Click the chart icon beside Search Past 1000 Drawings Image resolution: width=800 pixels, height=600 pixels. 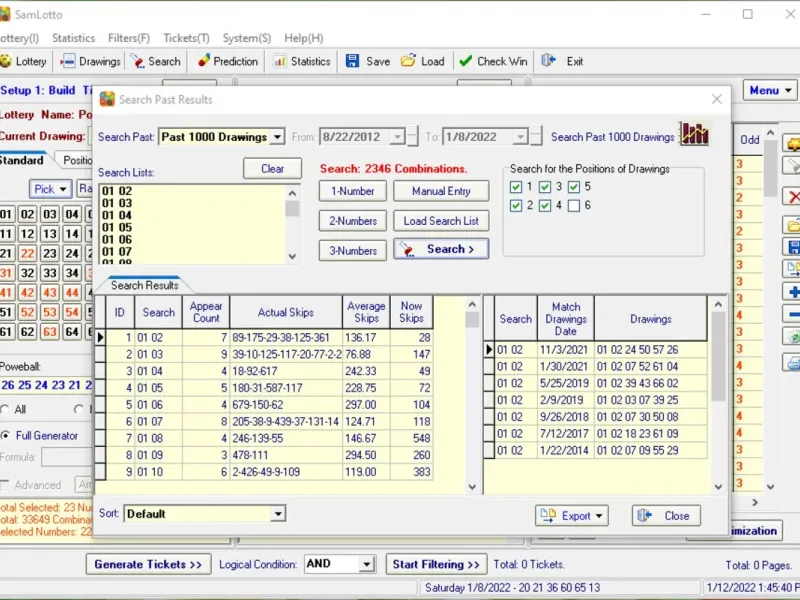point(694,134)
